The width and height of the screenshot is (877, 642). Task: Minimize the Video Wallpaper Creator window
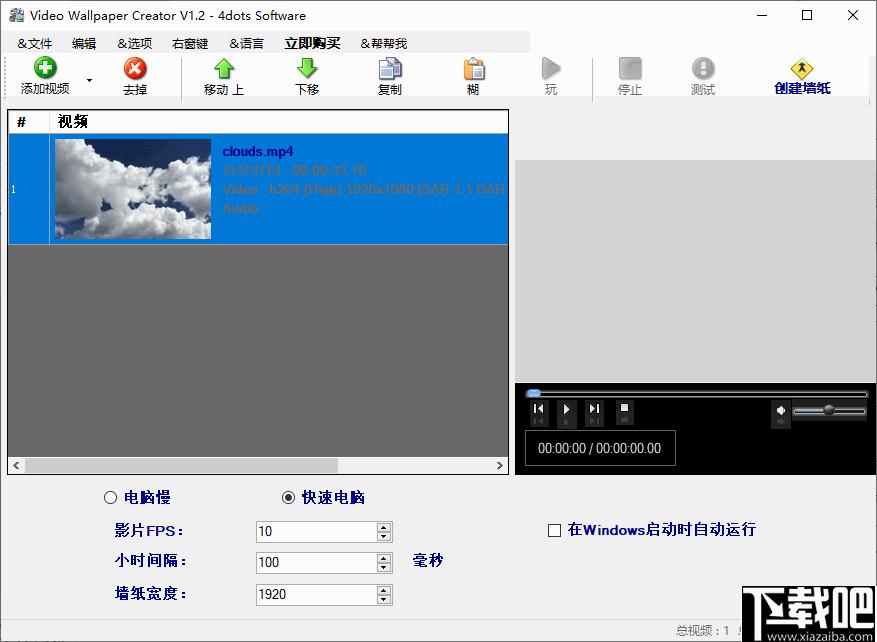(761, 15)
